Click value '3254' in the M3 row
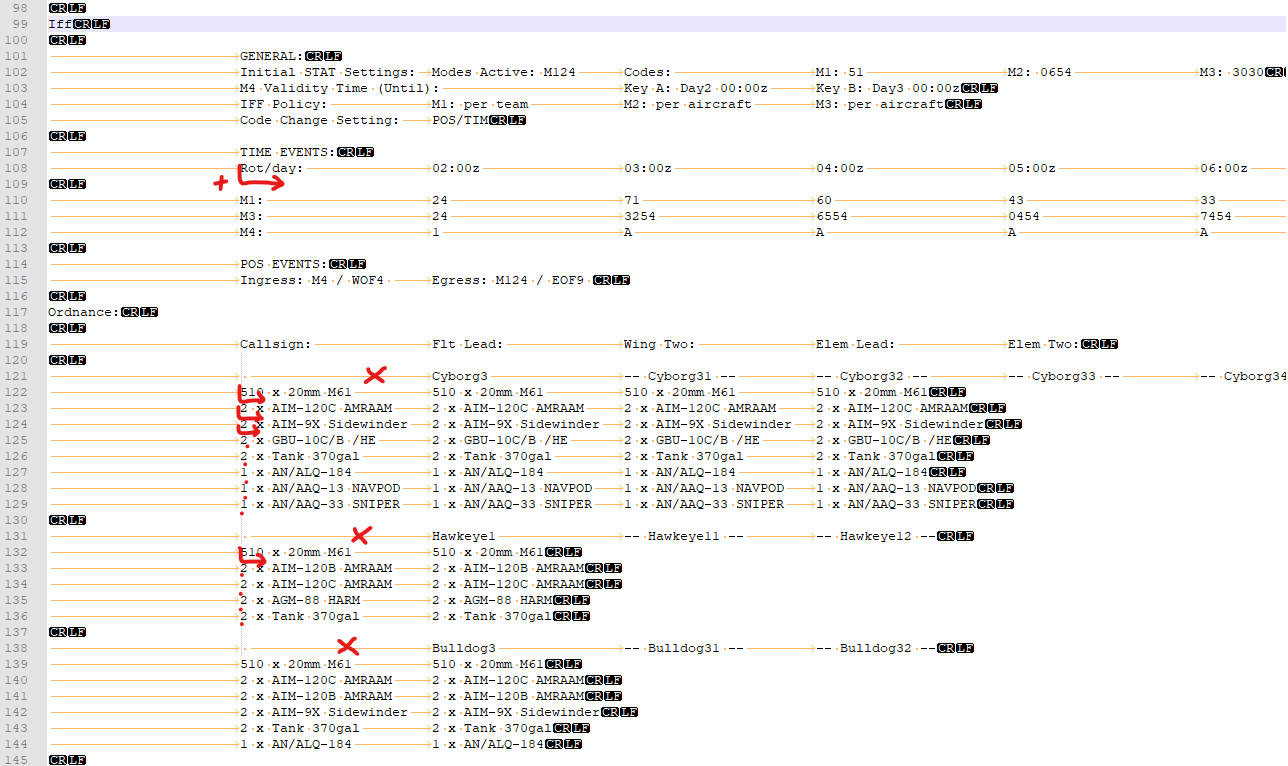This screenshot has height=766, width=1288. 640,216
